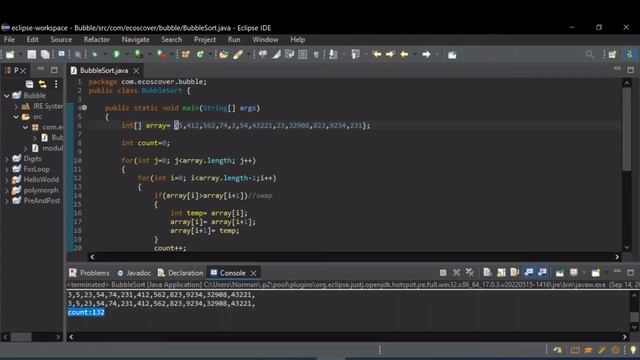The height and width of the screenshot is (360, 640).
Task: Close the Console view tab
Action: (x=253, y=273)
